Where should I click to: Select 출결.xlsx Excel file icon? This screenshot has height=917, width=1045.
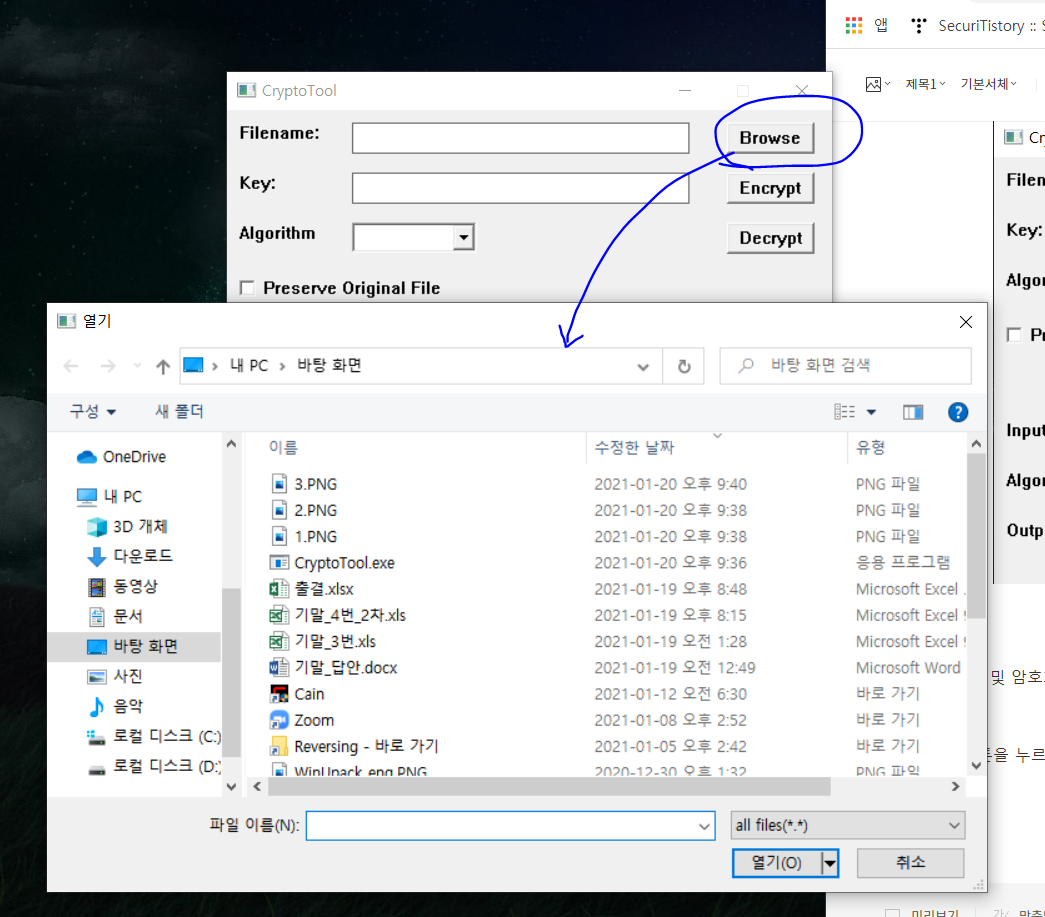coord(279,589)
